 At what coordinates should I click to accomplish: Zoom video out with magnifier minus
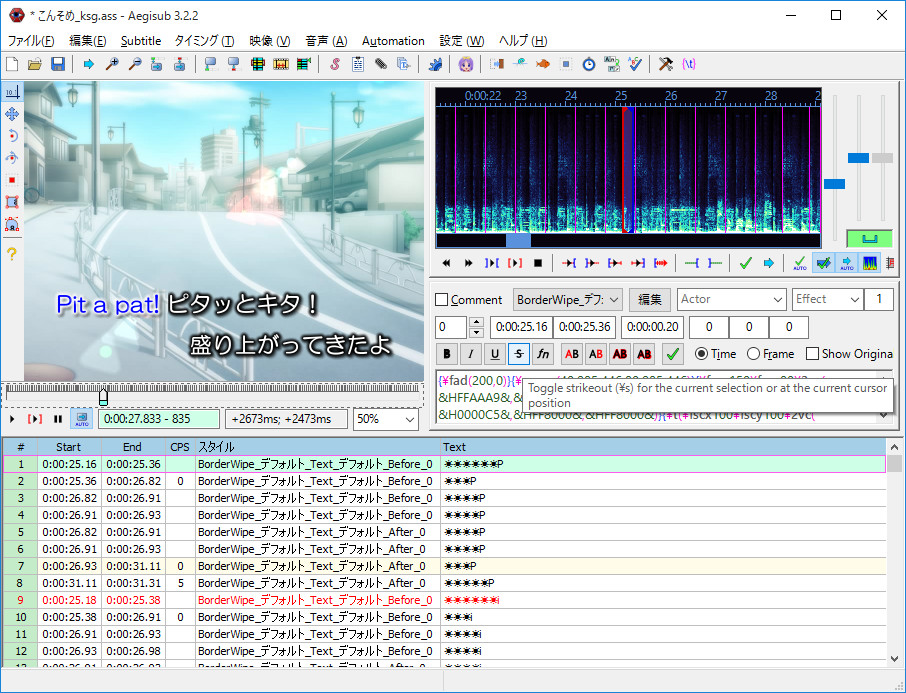135,64
